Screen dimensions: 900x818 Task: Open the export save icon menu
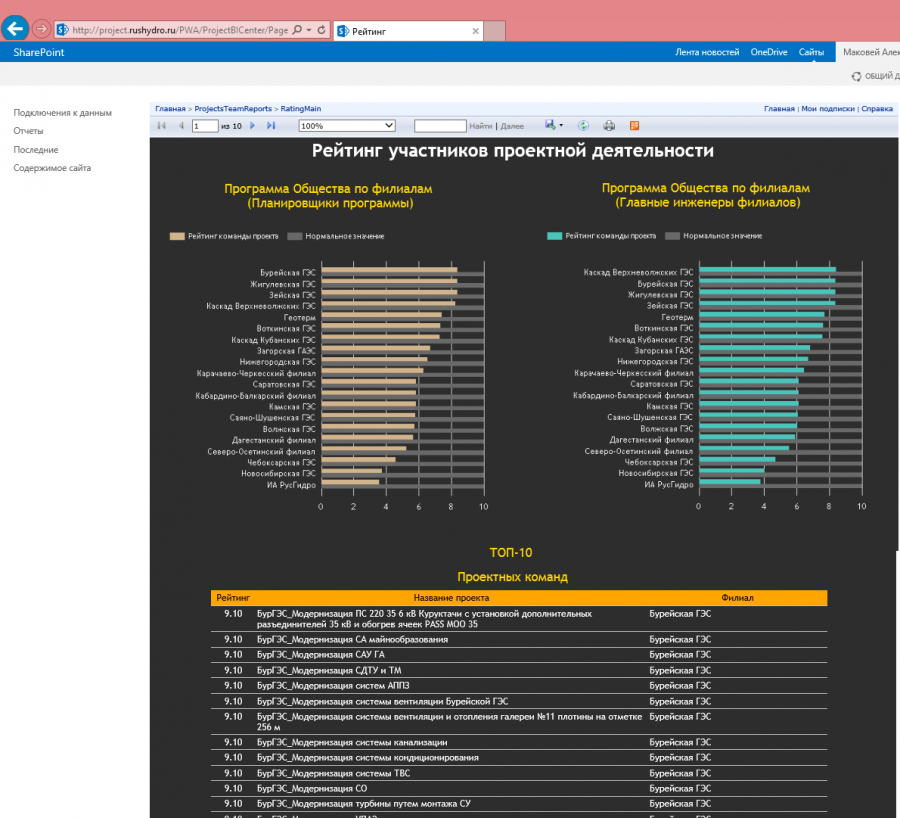(x=550, y=125)
